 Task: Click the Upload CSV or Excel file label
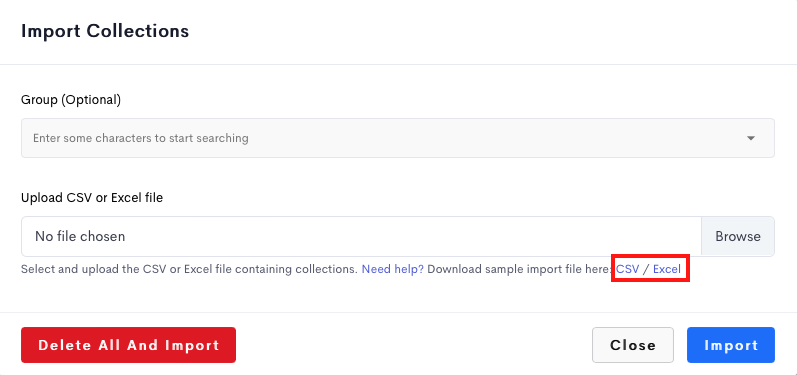click(x=92, y=198)
